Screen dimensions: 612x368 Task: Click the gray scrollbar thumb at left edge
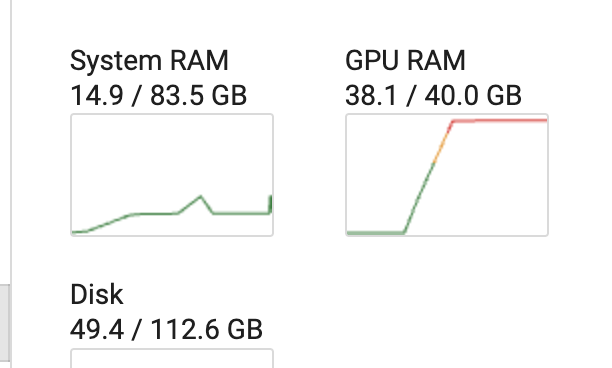(x=5, y=326)
